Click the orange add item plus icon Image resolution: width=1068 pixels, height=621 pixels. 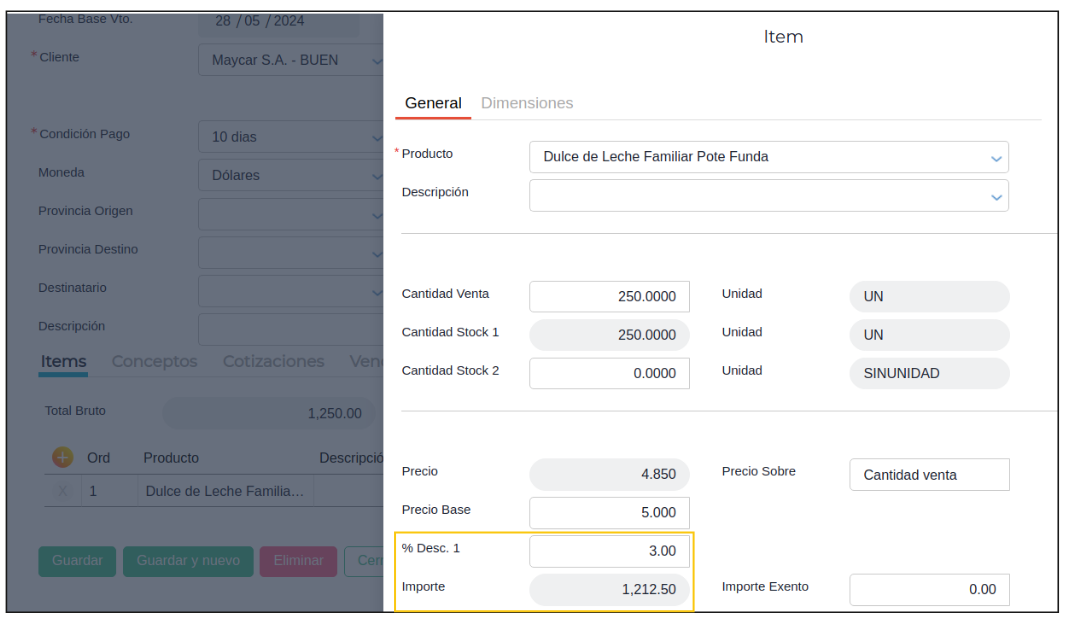point(62,457)
